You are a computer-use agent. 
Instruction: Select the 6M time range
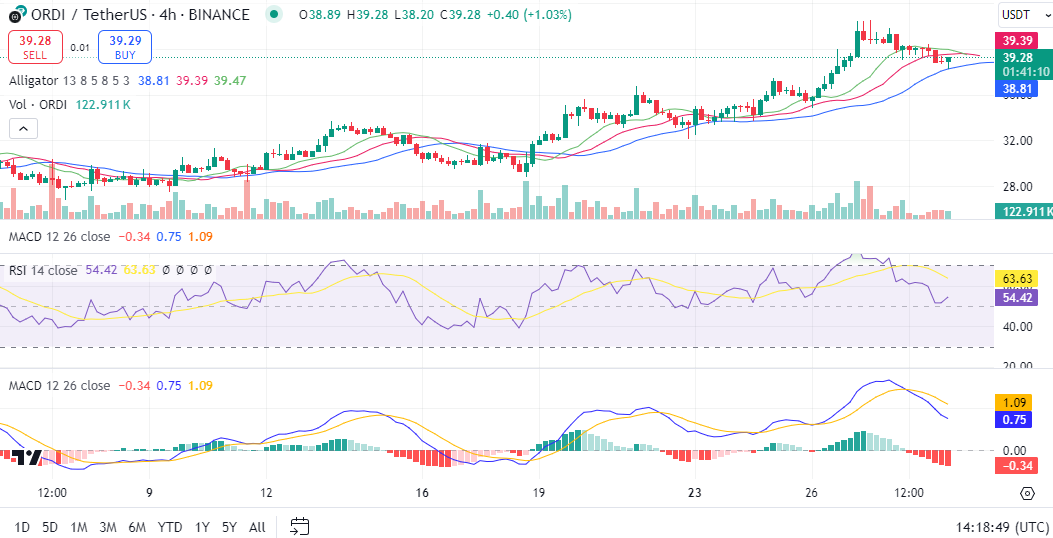137,527
